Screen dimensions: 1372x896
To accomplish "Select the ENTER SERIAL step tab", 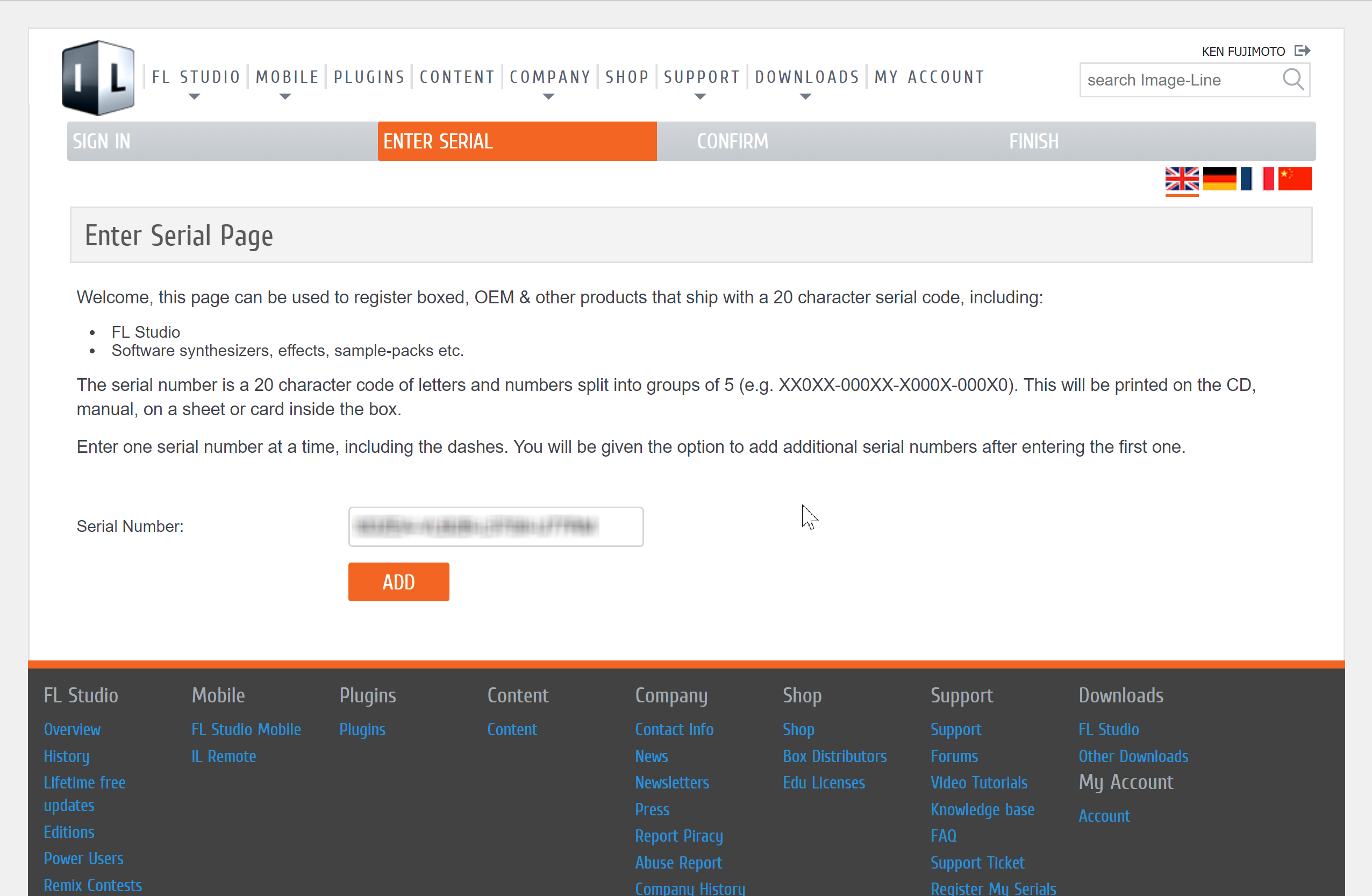I will point(517,141).
